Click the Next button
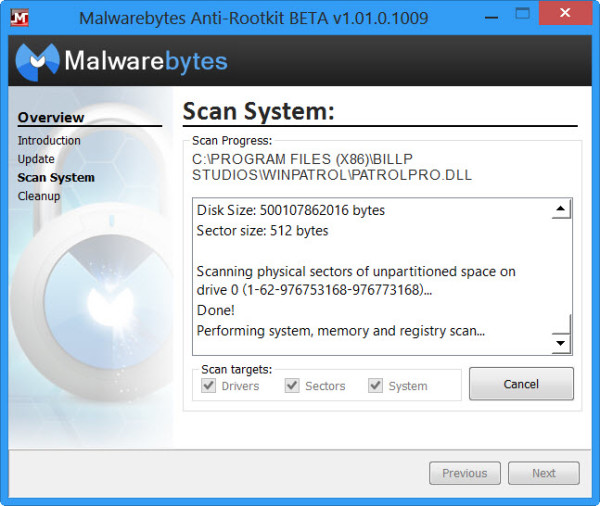 click(543, 473)
